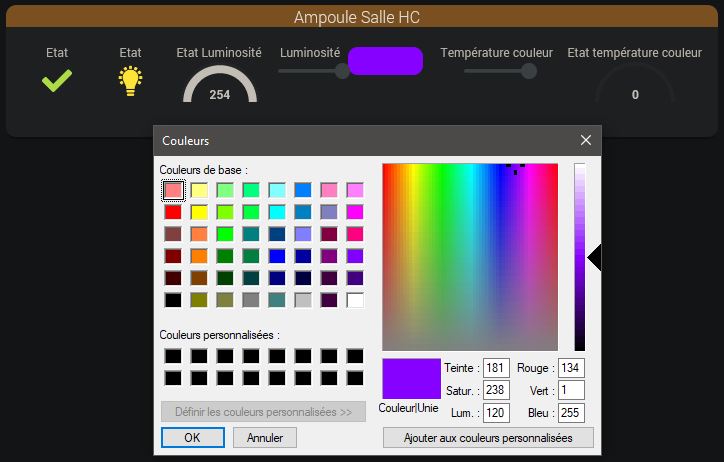Pick the light yellow swatch in top row
This screenshot has width=724, height=462.
coord(199,190)
